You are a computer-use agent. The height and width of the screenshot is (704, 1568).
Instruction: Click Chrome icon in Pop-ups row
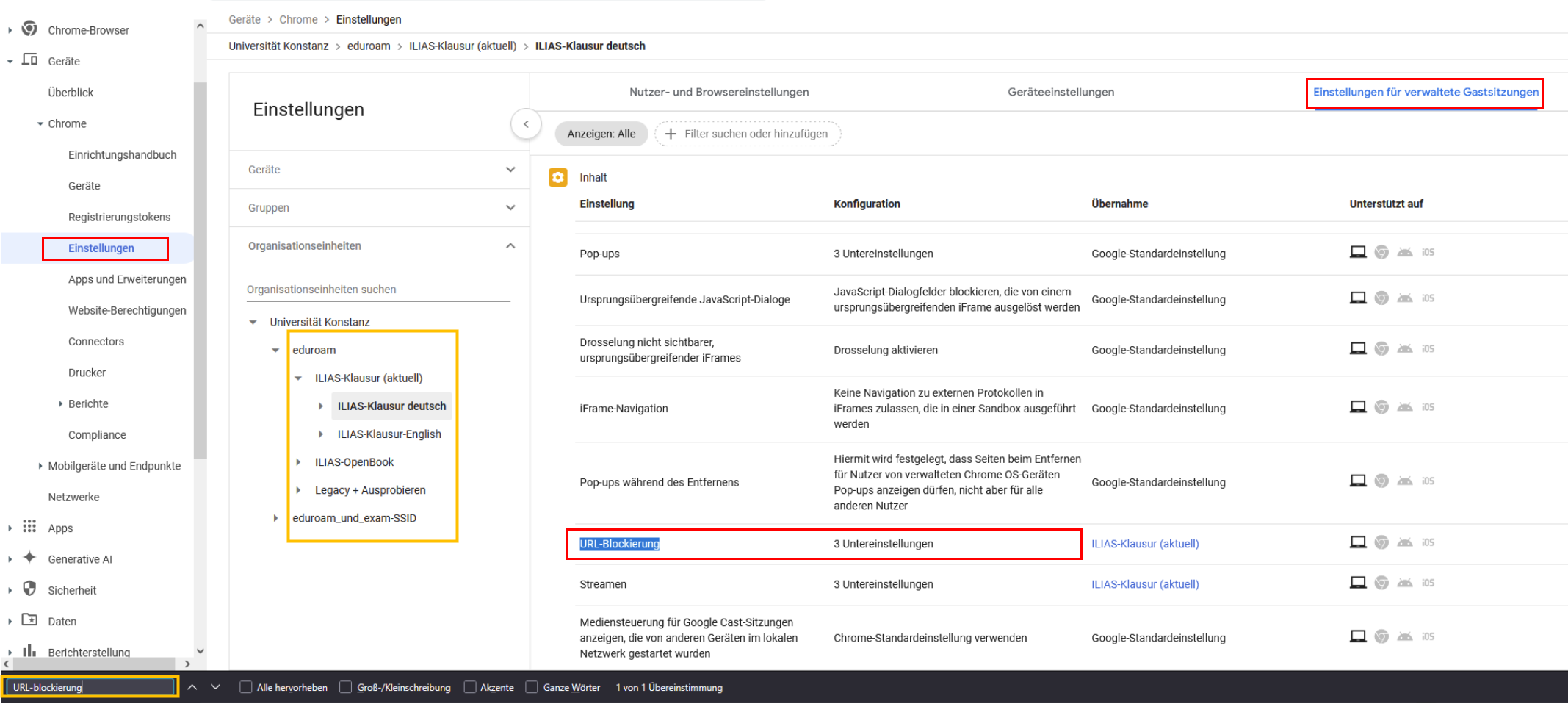1381,252
